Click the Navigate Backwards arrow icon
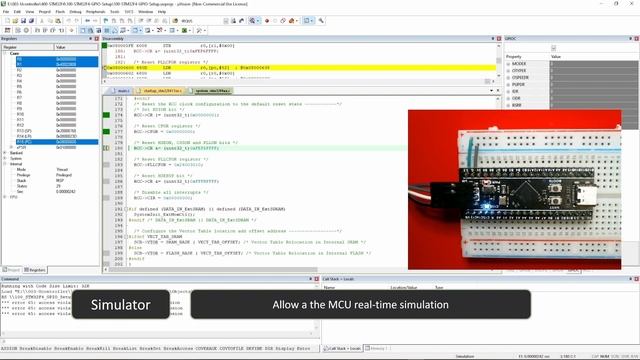The width and height of the screenshot is (640, 360). tap(87, 20)
